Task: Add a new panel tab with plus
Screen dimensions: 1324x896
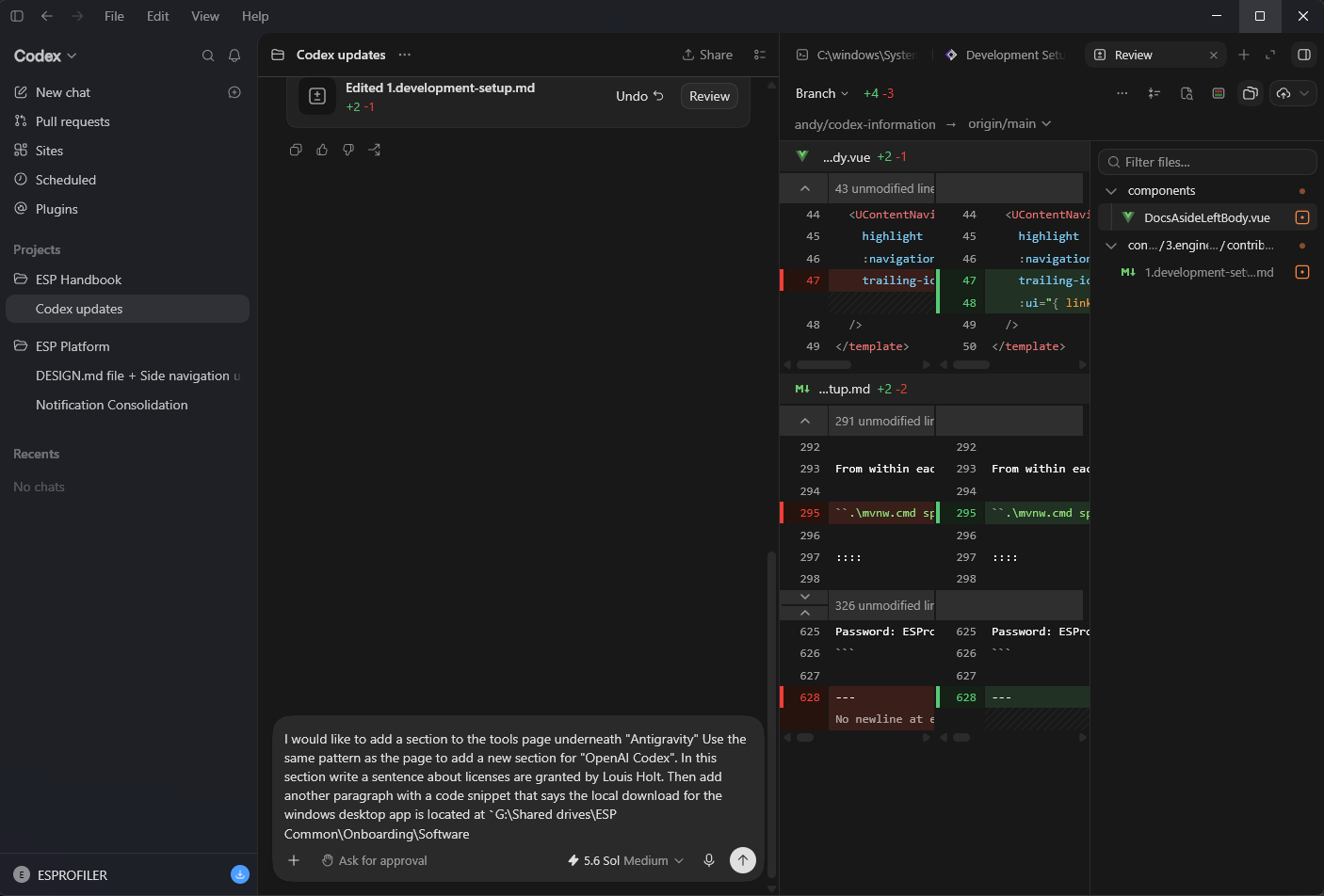Action: [1244, 55]
